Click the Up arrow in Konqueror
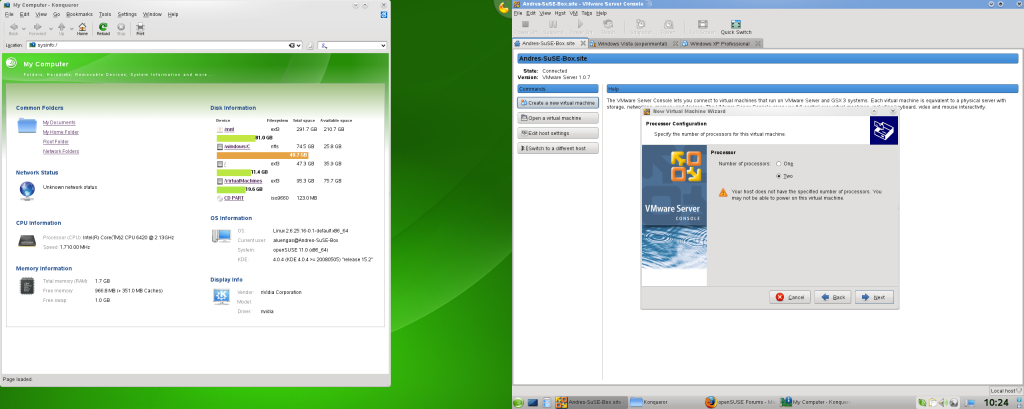Viewport: 1024px width, 409px height. [x=61, y=29]
